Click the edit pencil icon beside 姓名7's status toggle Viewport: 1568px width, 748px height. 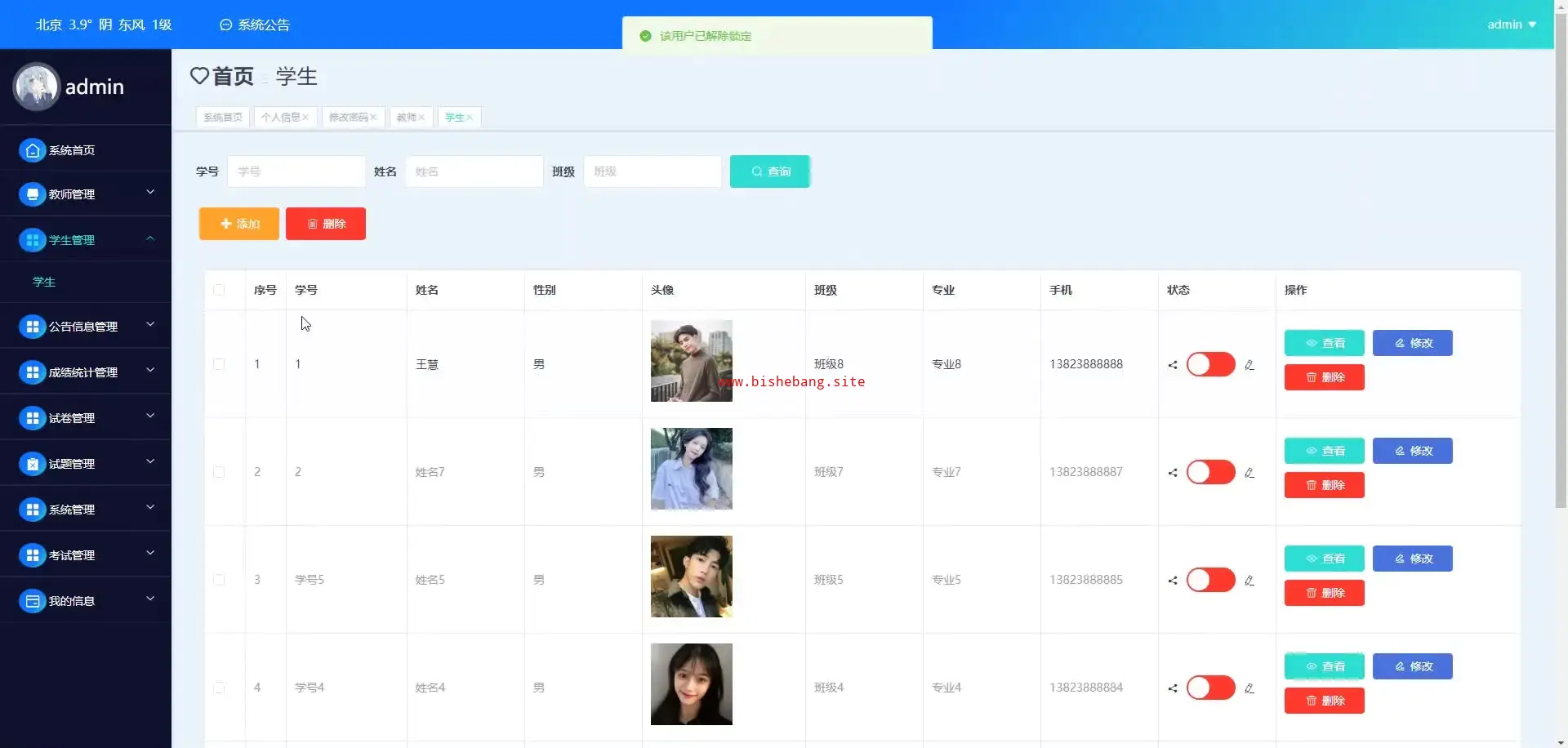point(1249,473)
